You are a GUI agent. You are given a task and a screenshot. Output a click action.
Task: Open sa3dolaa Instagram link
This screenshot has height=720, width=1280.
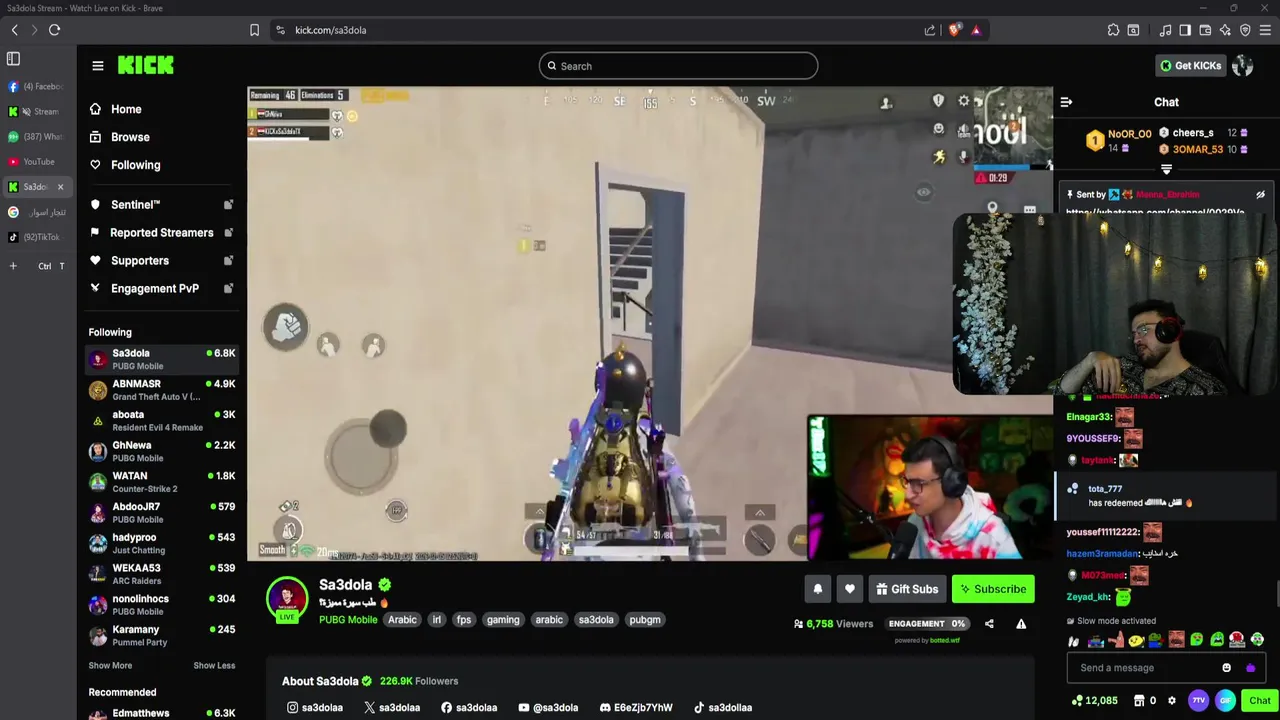click(315, 708)
